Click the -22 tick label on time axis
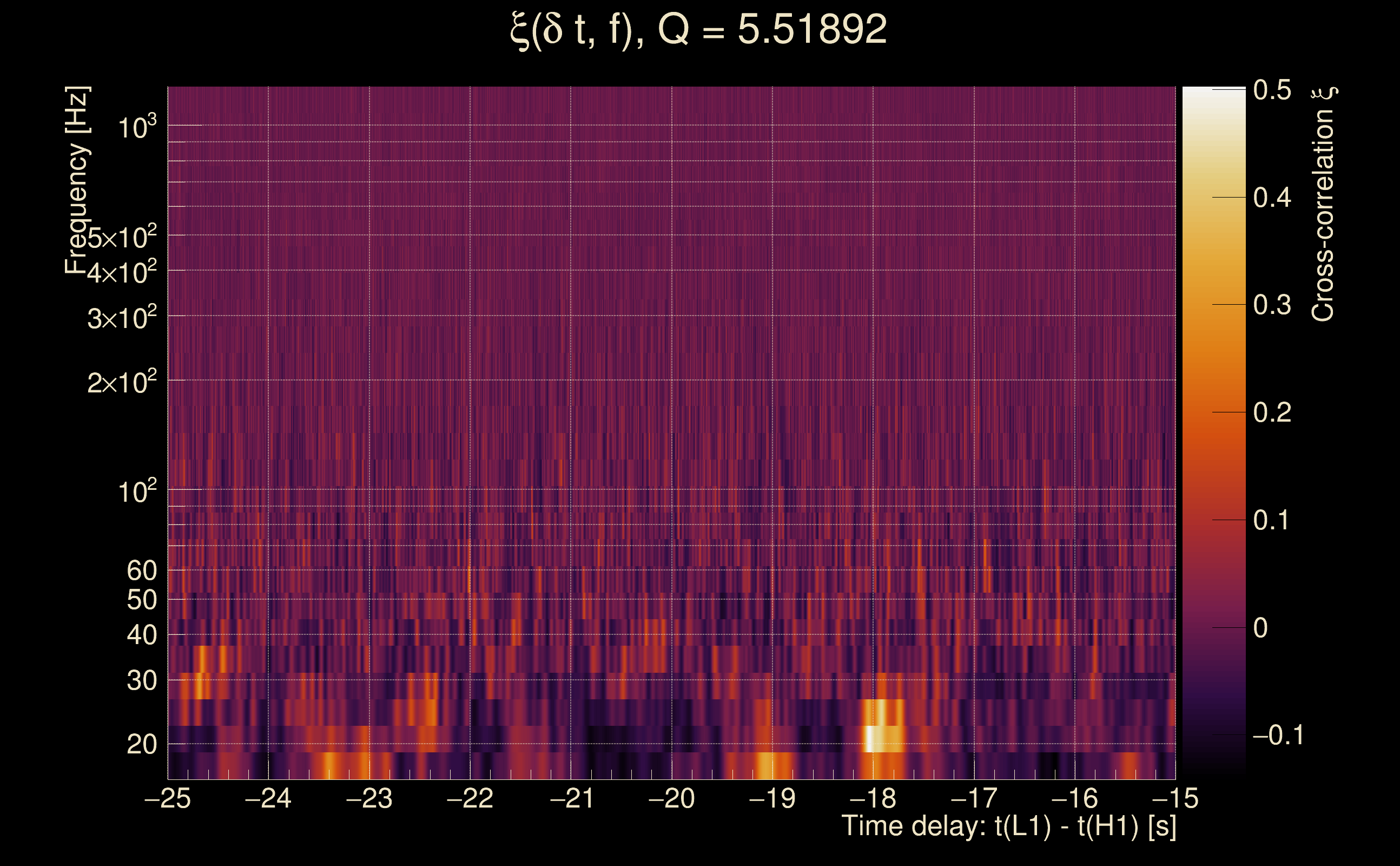Viewport: 1400px width, 866px height. pyautogui.click(x=470, y=798)
